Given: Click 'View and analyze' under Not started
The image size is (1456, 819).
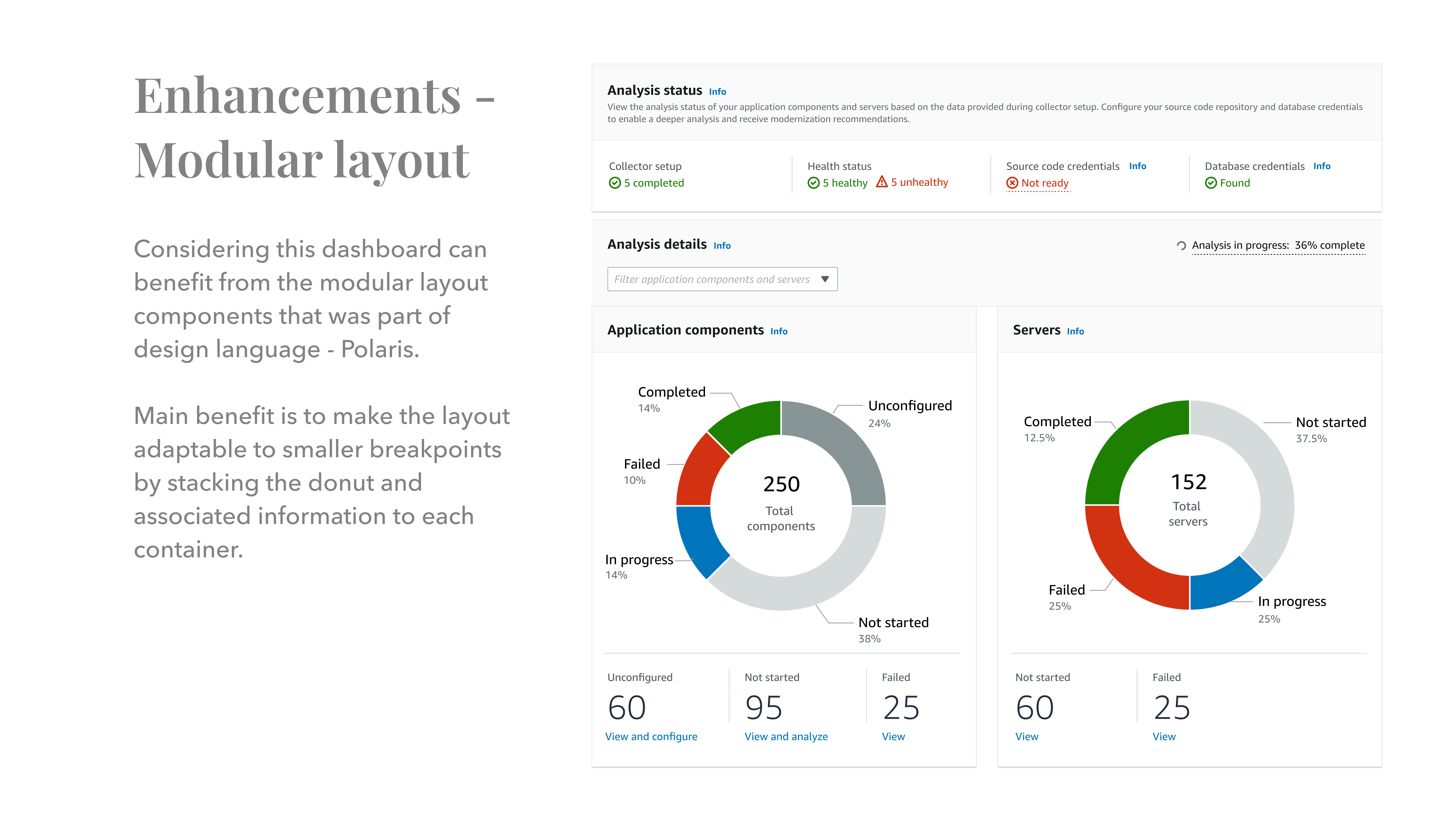Looking at the screenshot, I should 786,737.
